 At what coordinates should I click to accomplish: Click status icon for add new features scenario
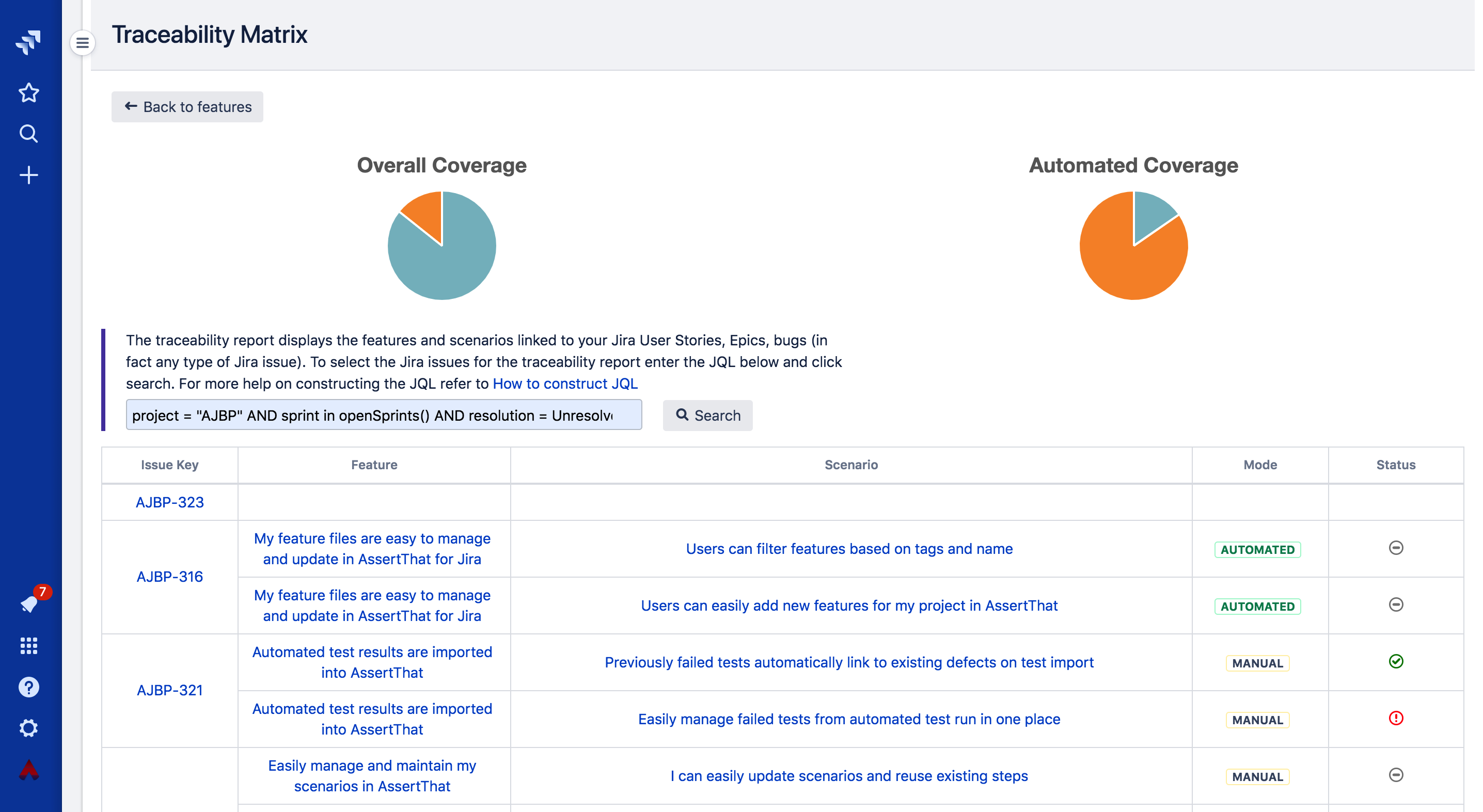(x=1396, y=604)
